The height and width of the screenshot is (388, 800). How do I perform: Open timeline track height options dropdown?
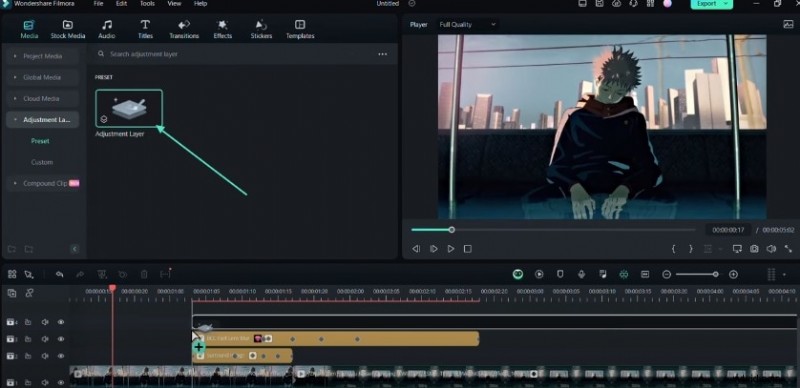point(784,275)
